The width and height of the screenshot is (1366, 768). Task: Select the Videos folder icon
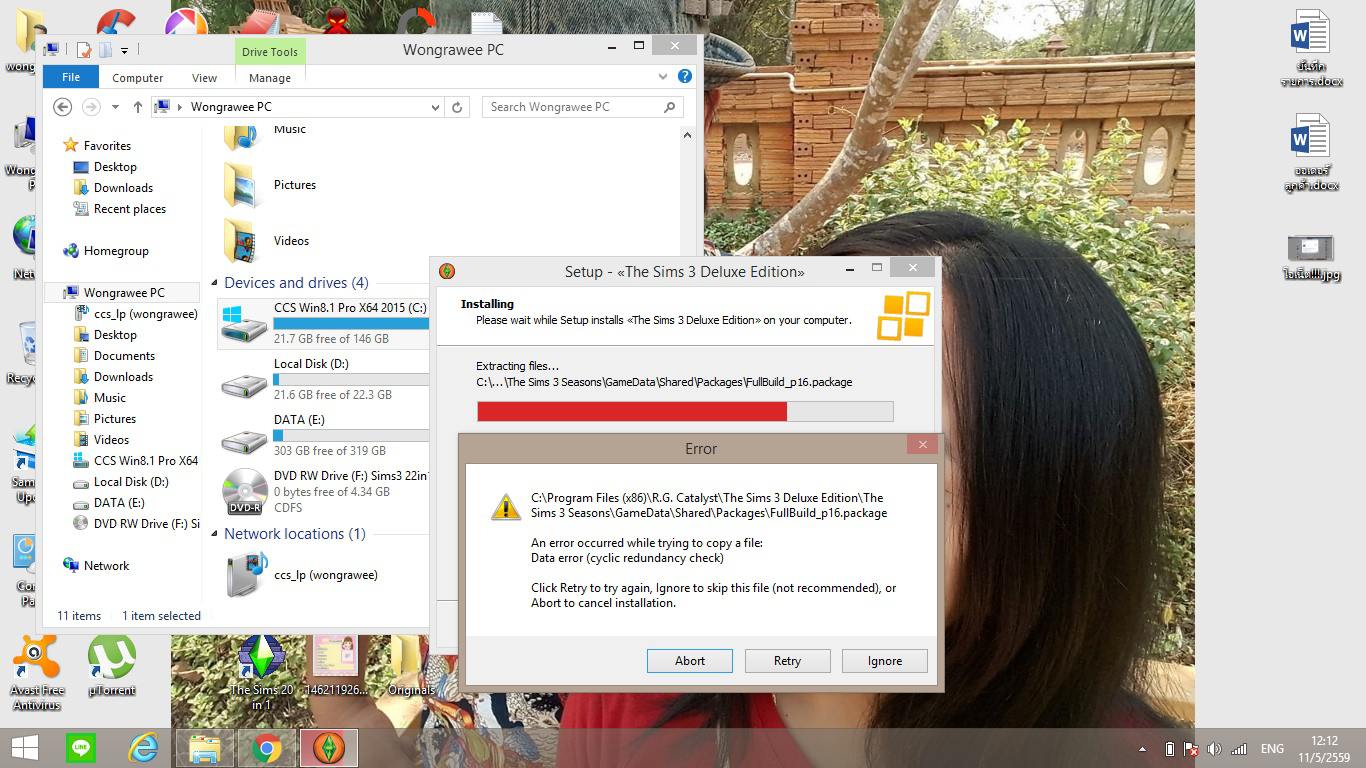click(x=242, y=241)
